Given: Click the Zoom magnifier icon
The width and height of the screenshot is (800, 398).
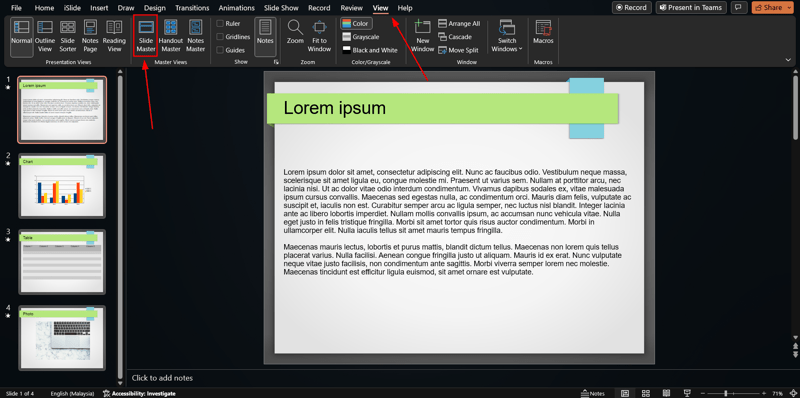Looking at the screenshot, I should click(x=295, y=28).
